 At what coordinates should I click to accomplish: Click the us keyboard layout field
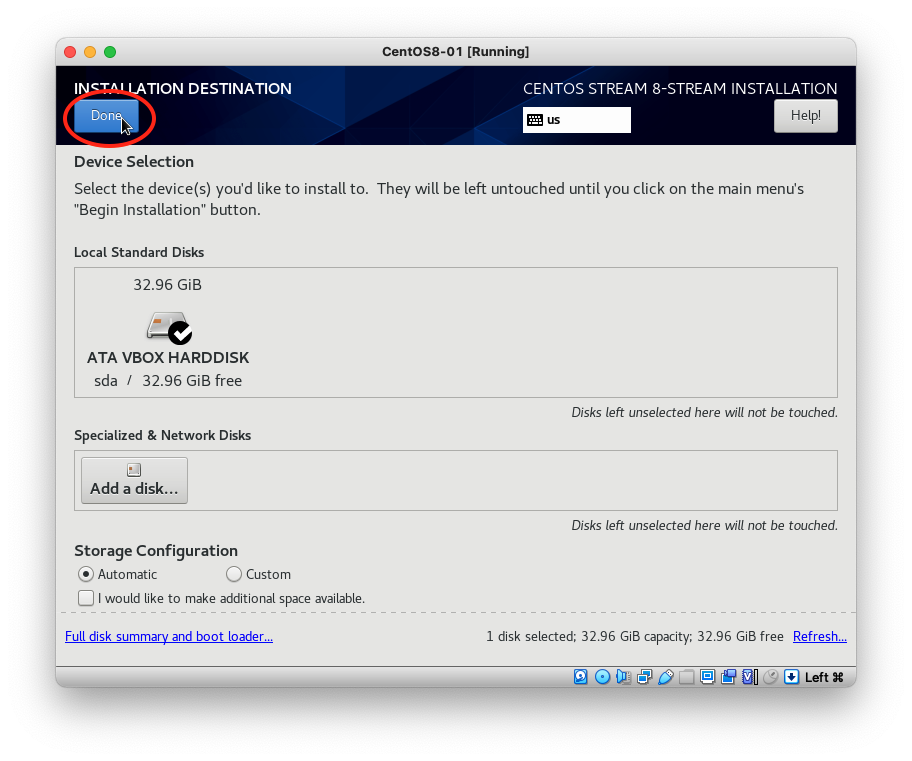click(576, 120)
